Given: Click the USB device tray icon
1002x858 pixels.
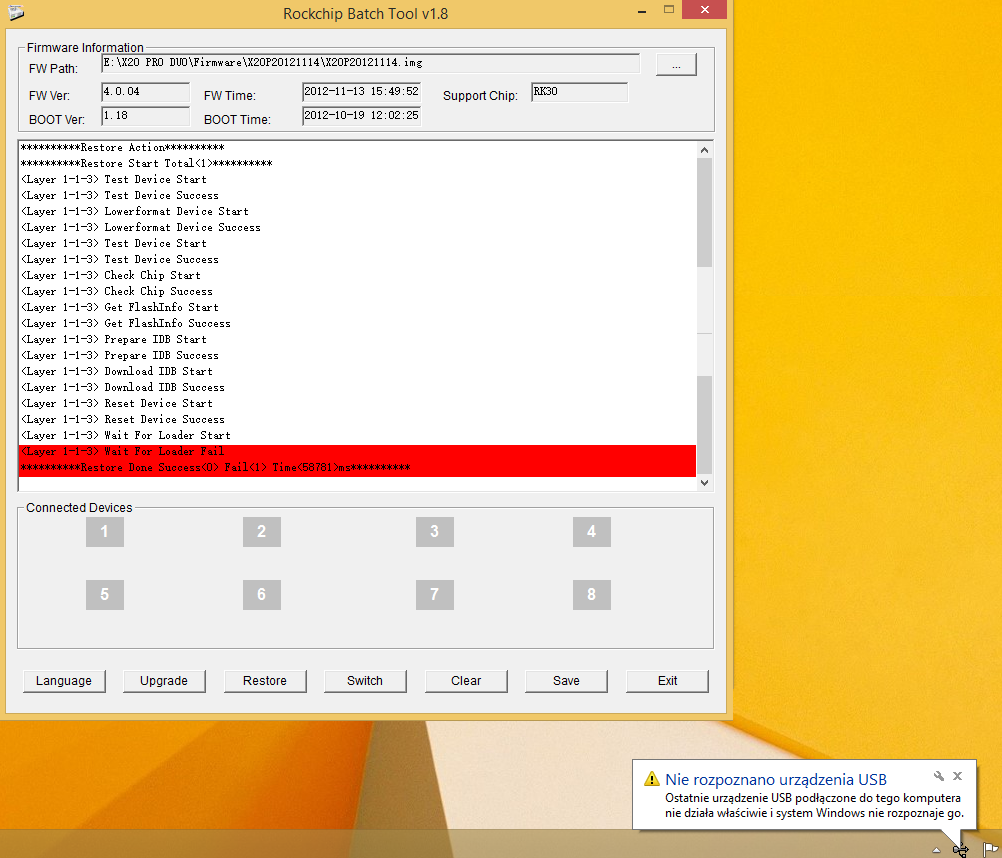Looking at the screenshot, I should pos(960,850).
